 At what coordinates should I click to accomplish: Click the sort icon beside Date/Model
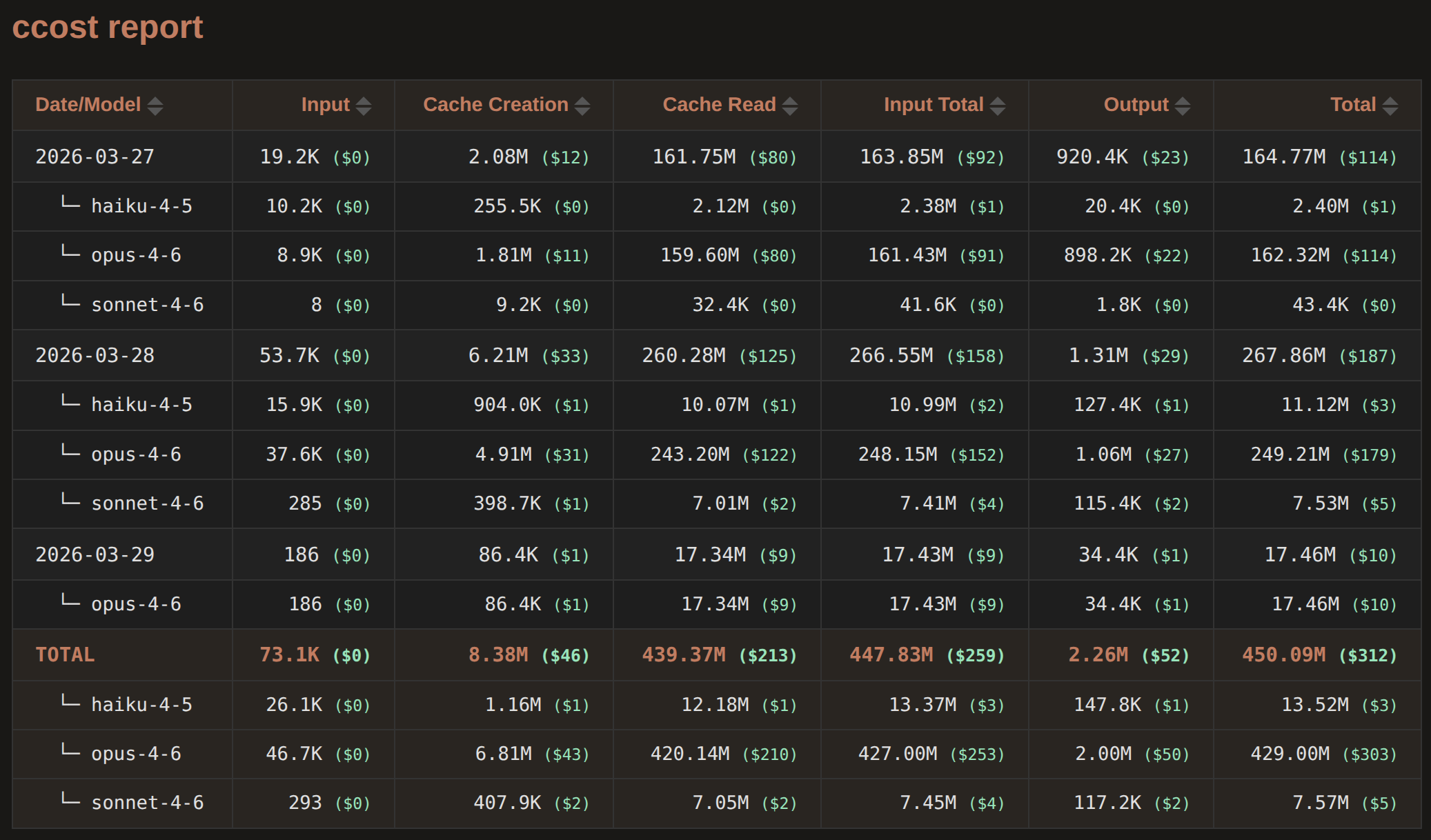point(155,106)
